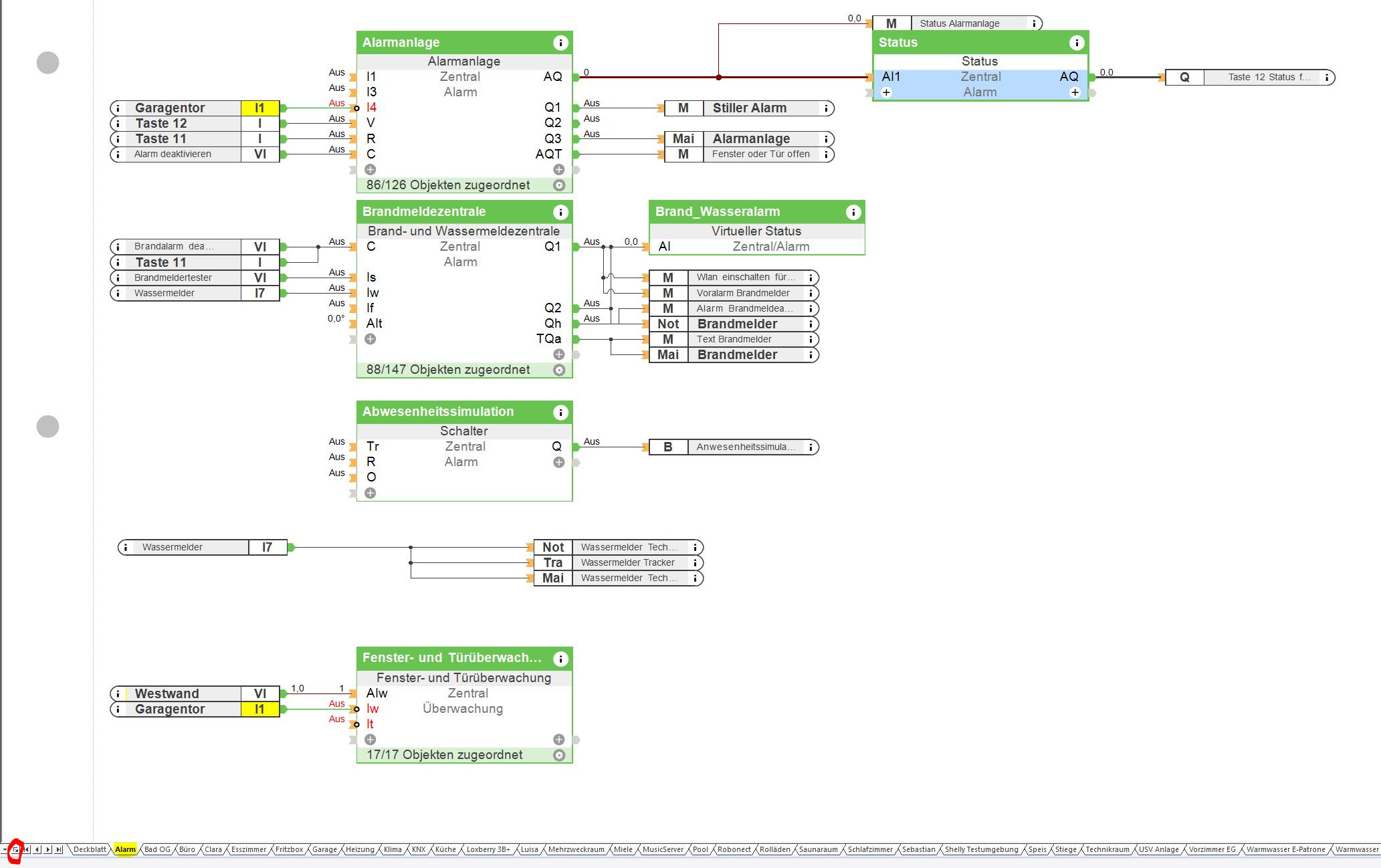Expand outputs plus button on Status block
The height and width of the screenshot is (868, 1381).
(1075, 92)
